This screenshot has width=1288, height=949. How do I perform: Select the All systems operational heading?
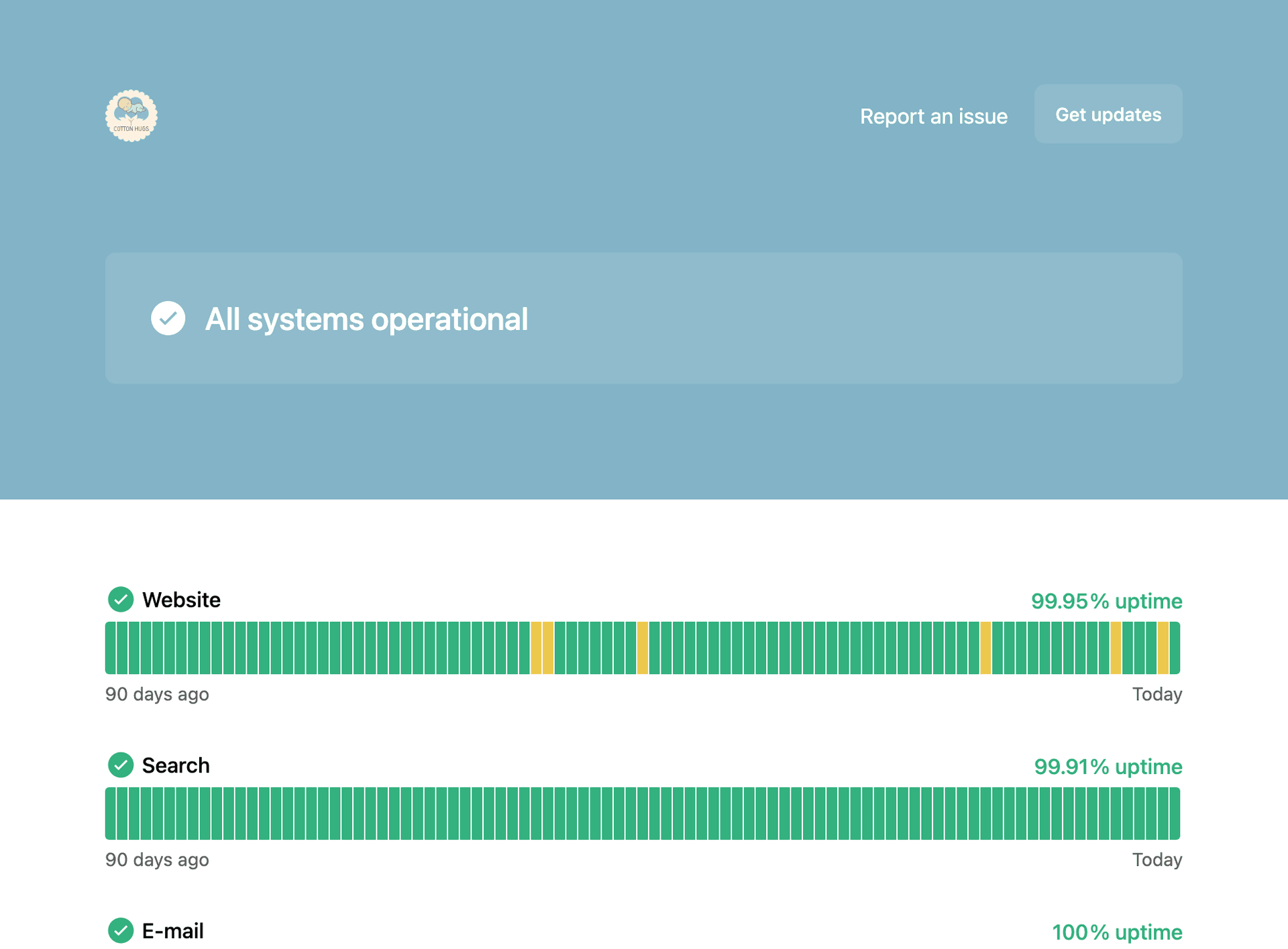click(366, 319)
